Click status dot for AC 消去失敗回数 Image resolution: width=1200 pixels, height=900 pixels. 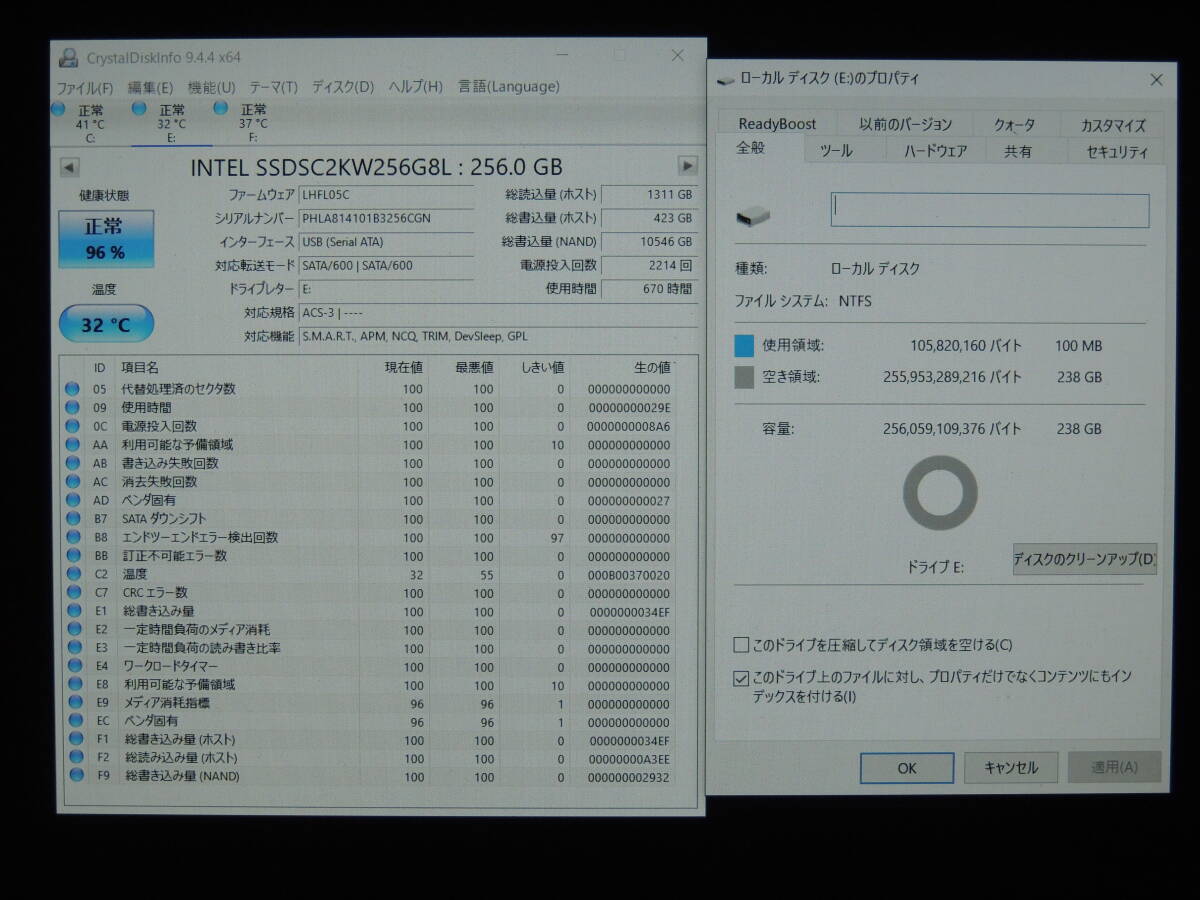click(x=72, y=481)
